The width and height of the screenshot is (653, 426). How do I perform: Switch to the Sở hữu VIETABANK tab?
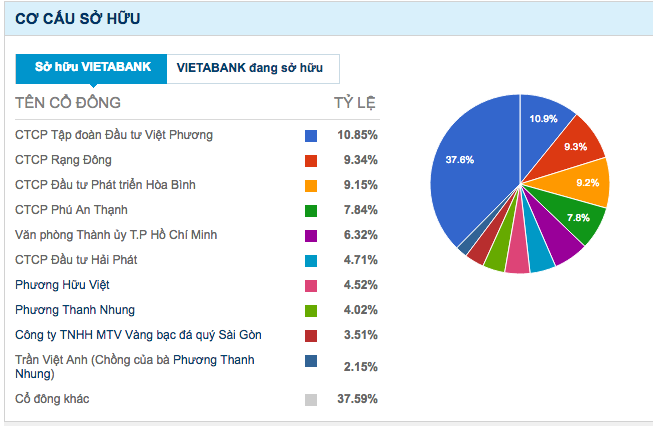[x=92, y=68]
